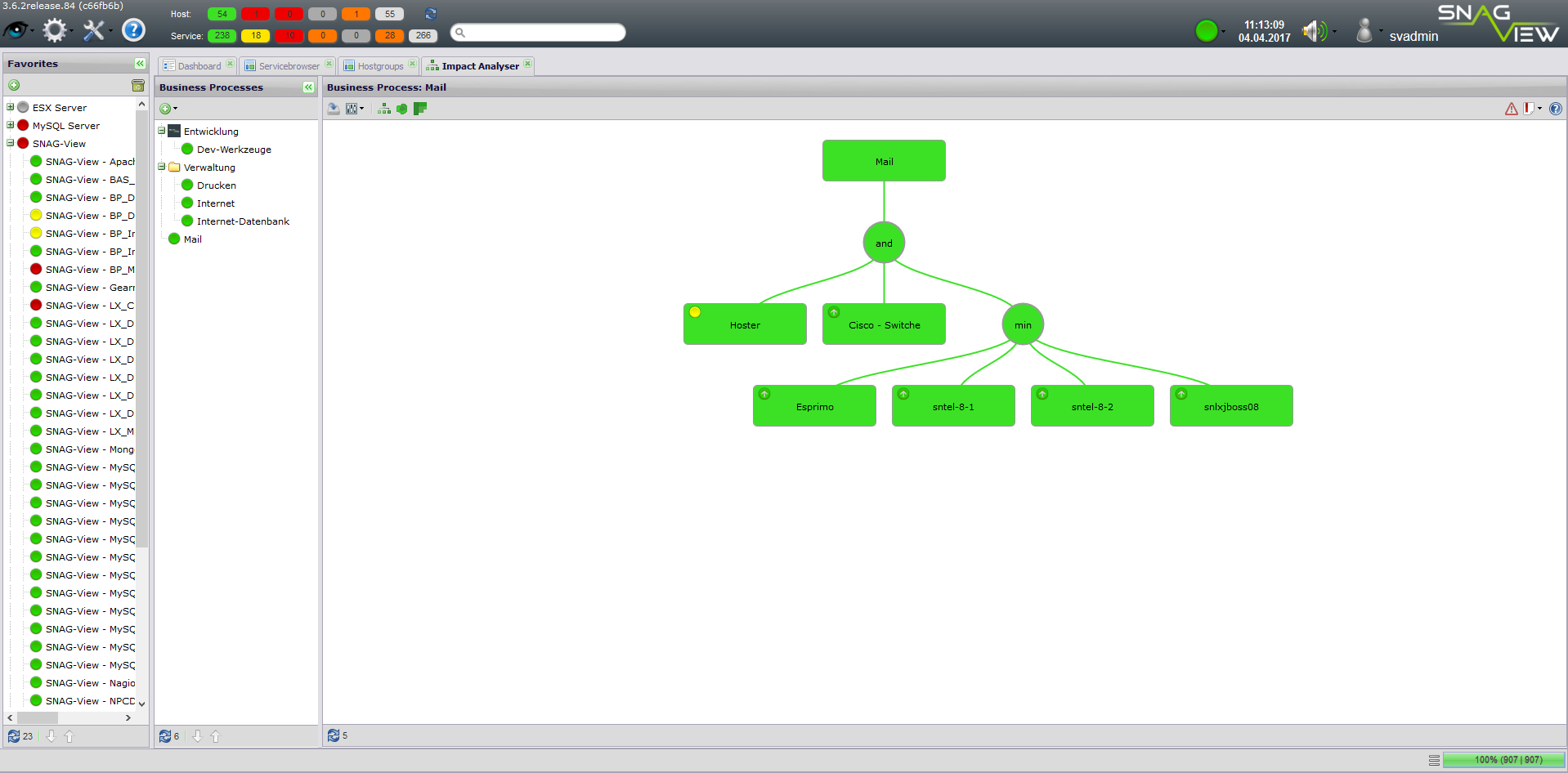Close the Hostgroups tab
The width and height of the screenshot is (1568, 773).
coord(413,64)
